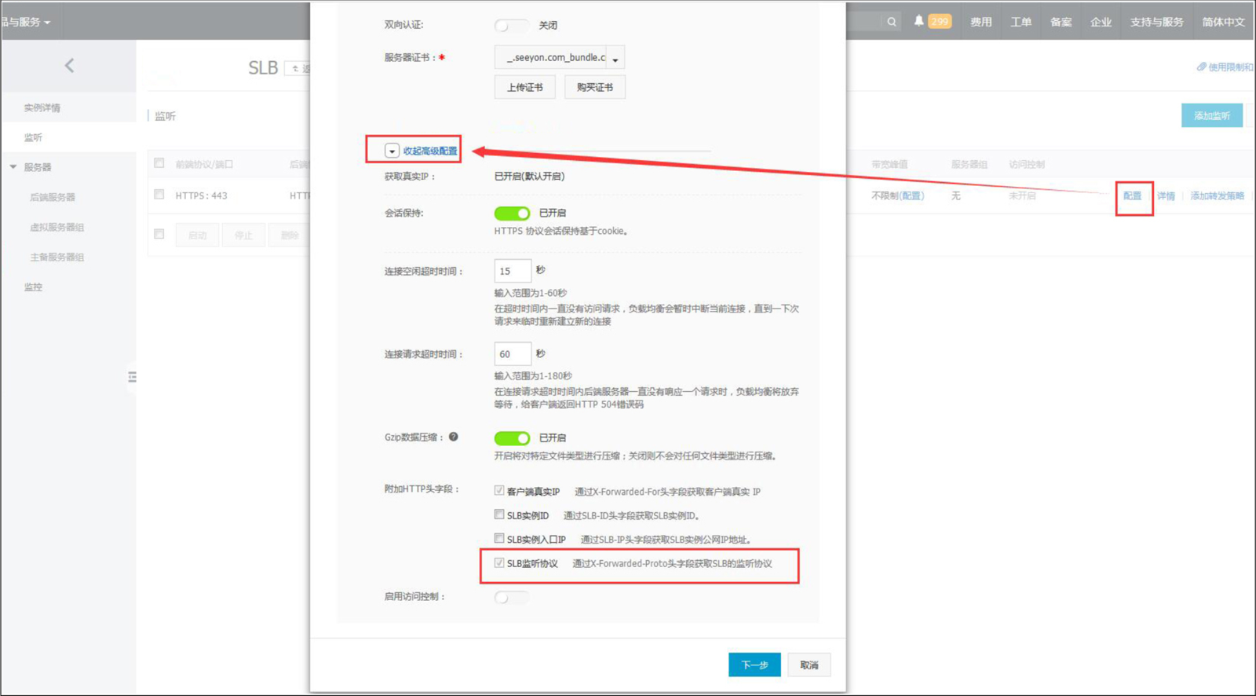Open the 支持与服务 menu
The height and width of the screenshot is (696, 1256).
(1157, 21)
